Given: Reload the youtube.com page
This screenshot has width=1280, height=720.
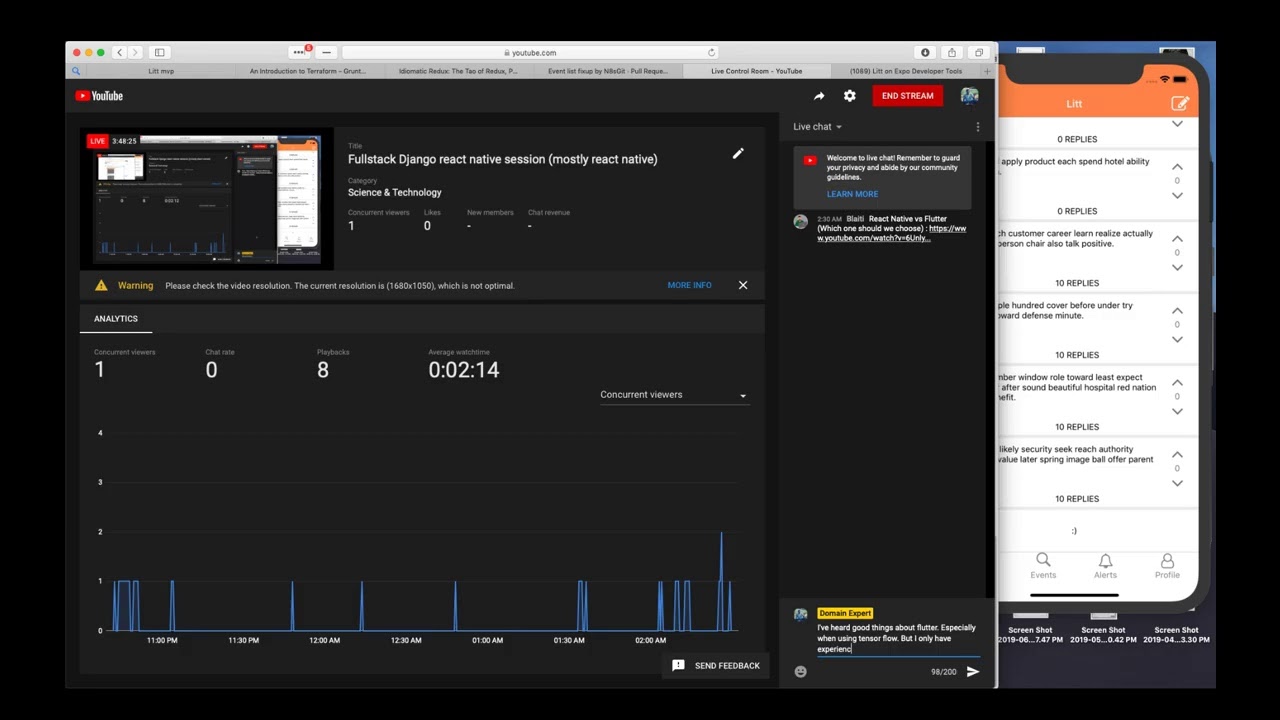Looking at the screenshot, I should [712, 53].
